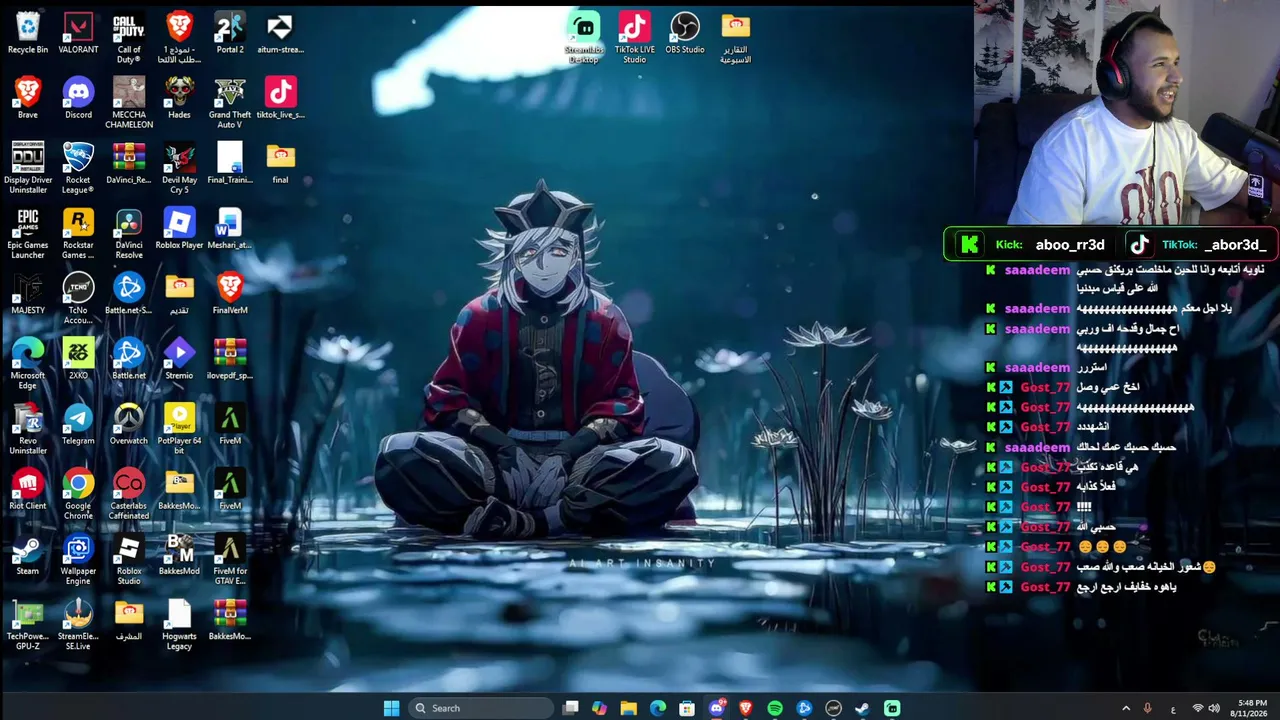Viewport: 1280px width, 720px height.
Task: Select the Hogwarts Legacy file icon
Action: 179,623
